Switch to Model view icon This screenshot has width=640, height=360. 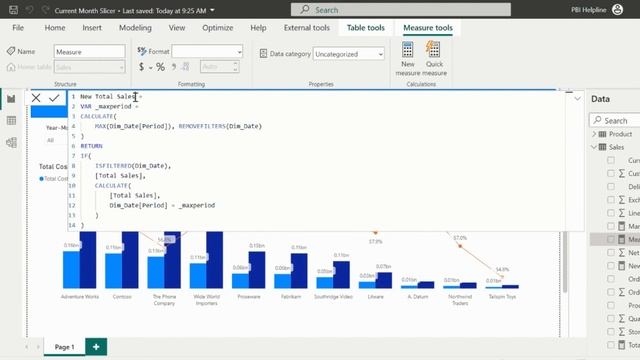(11, 142)
